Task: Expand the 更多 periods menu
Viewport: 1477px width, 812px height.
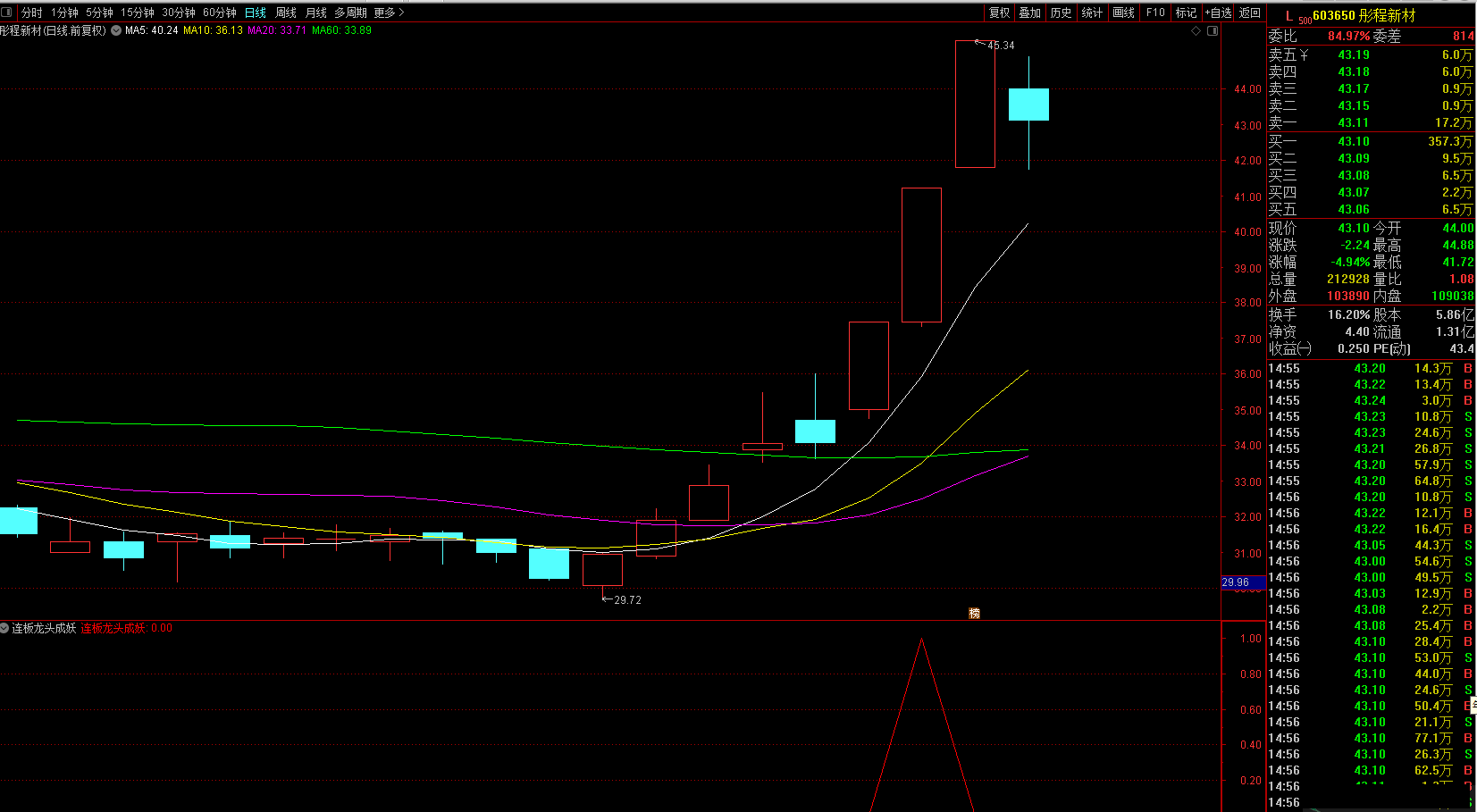Action: 390,13
